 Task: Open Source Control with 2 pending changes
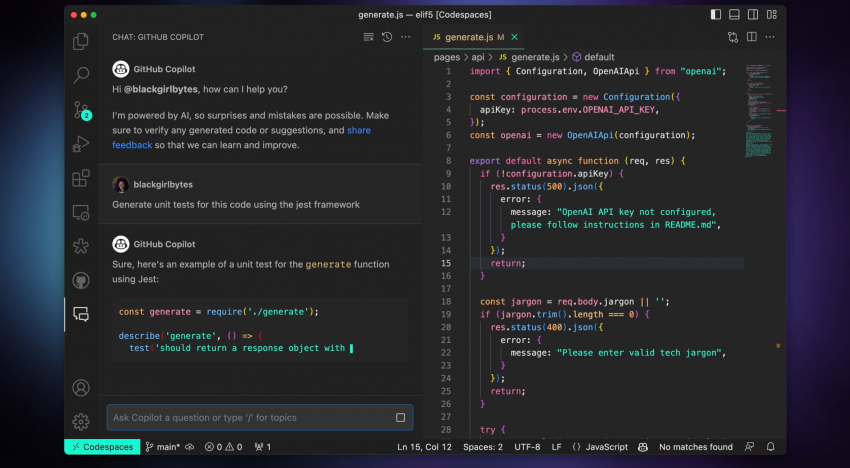pos(81,110)
